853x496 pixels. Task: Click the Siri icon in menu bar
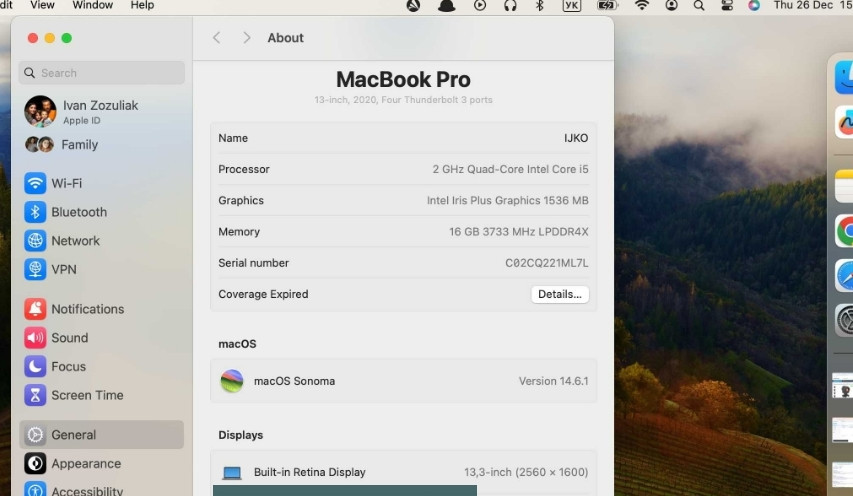click(753, 5)
